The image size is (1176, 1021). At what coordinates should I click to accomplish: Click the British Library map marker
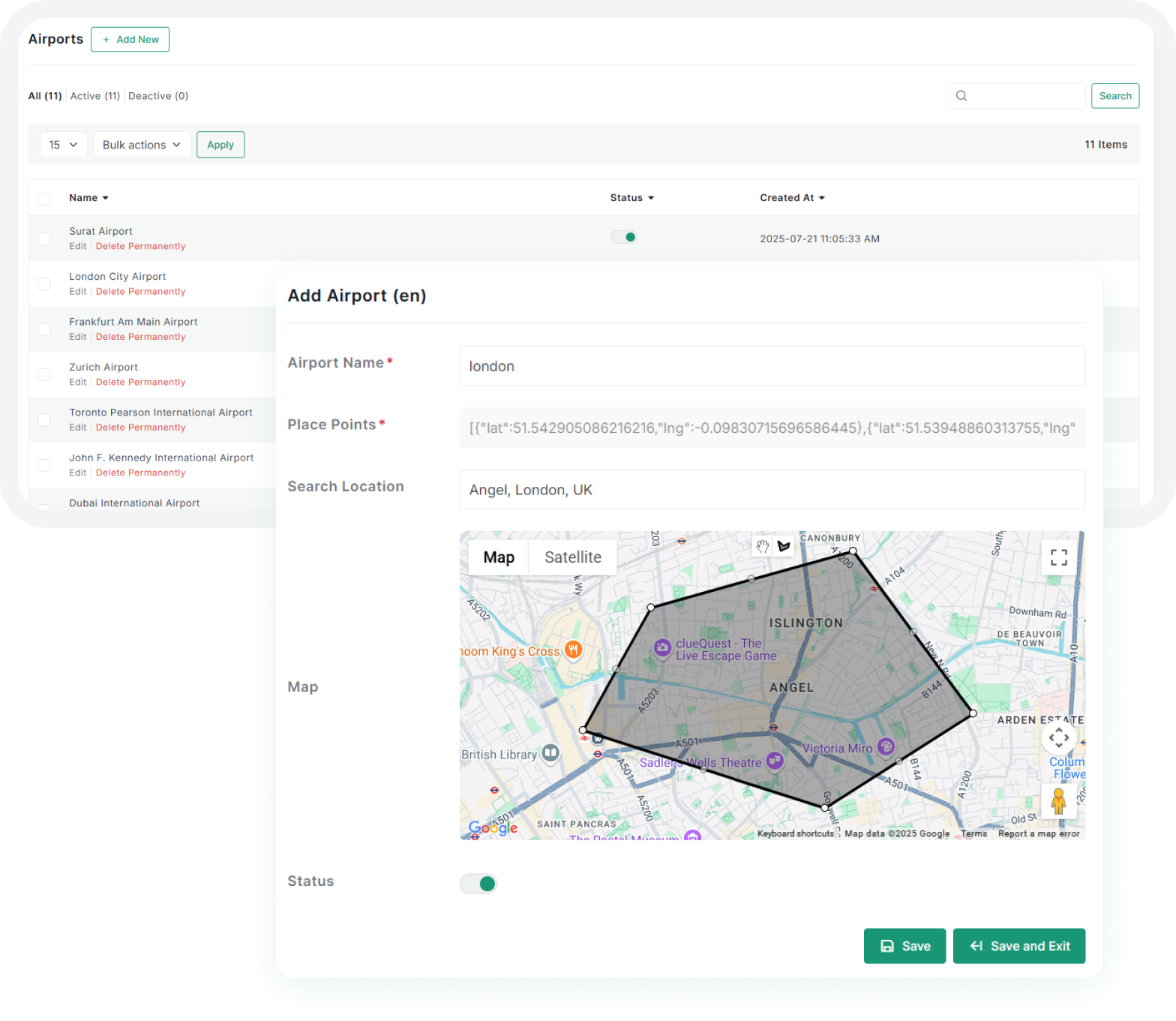point(550,752)
